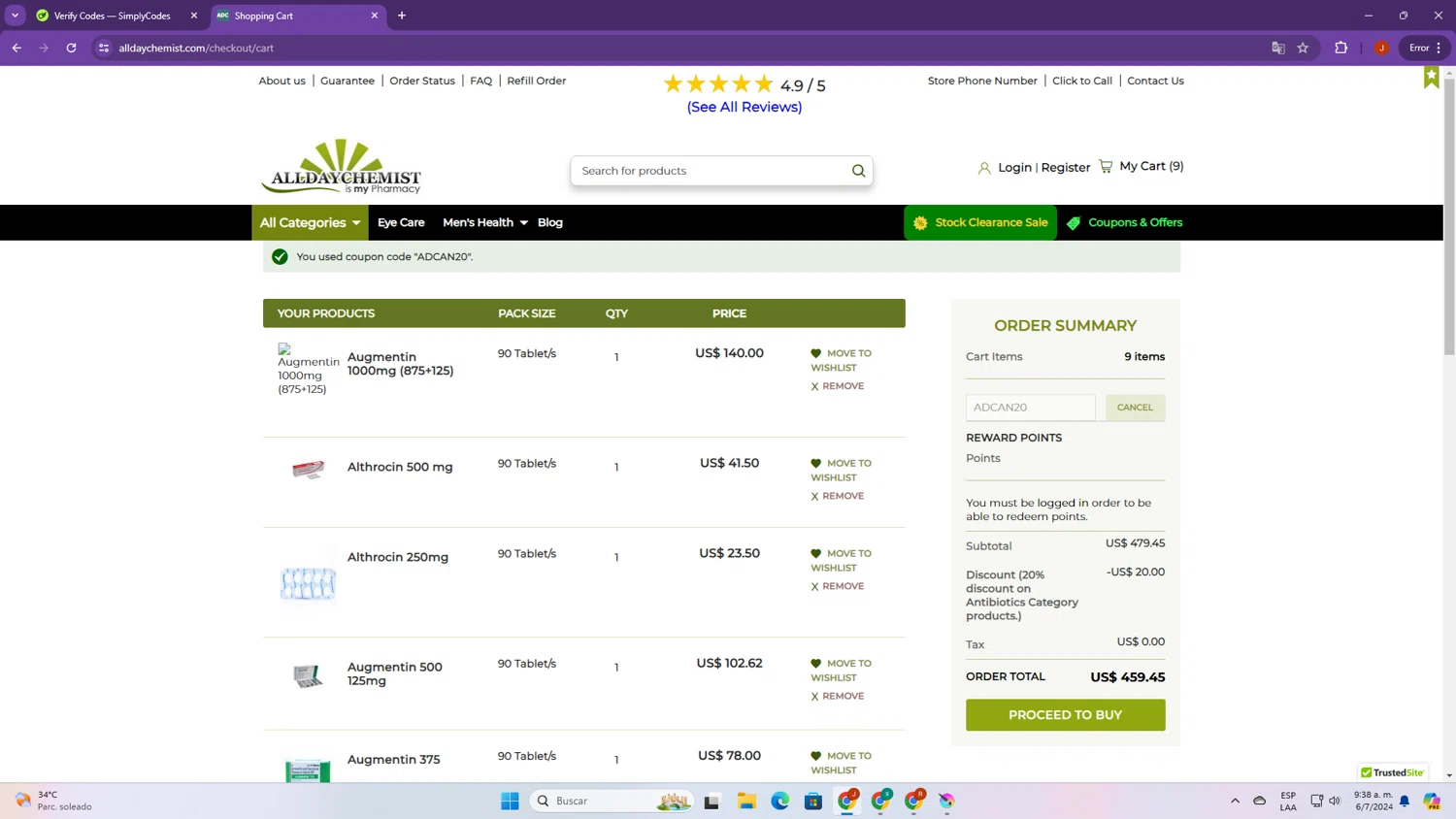Viewport: 1456px width, 819px height.
Task: Click the AllDayChemist logo
Action: (x=341, y=167)
